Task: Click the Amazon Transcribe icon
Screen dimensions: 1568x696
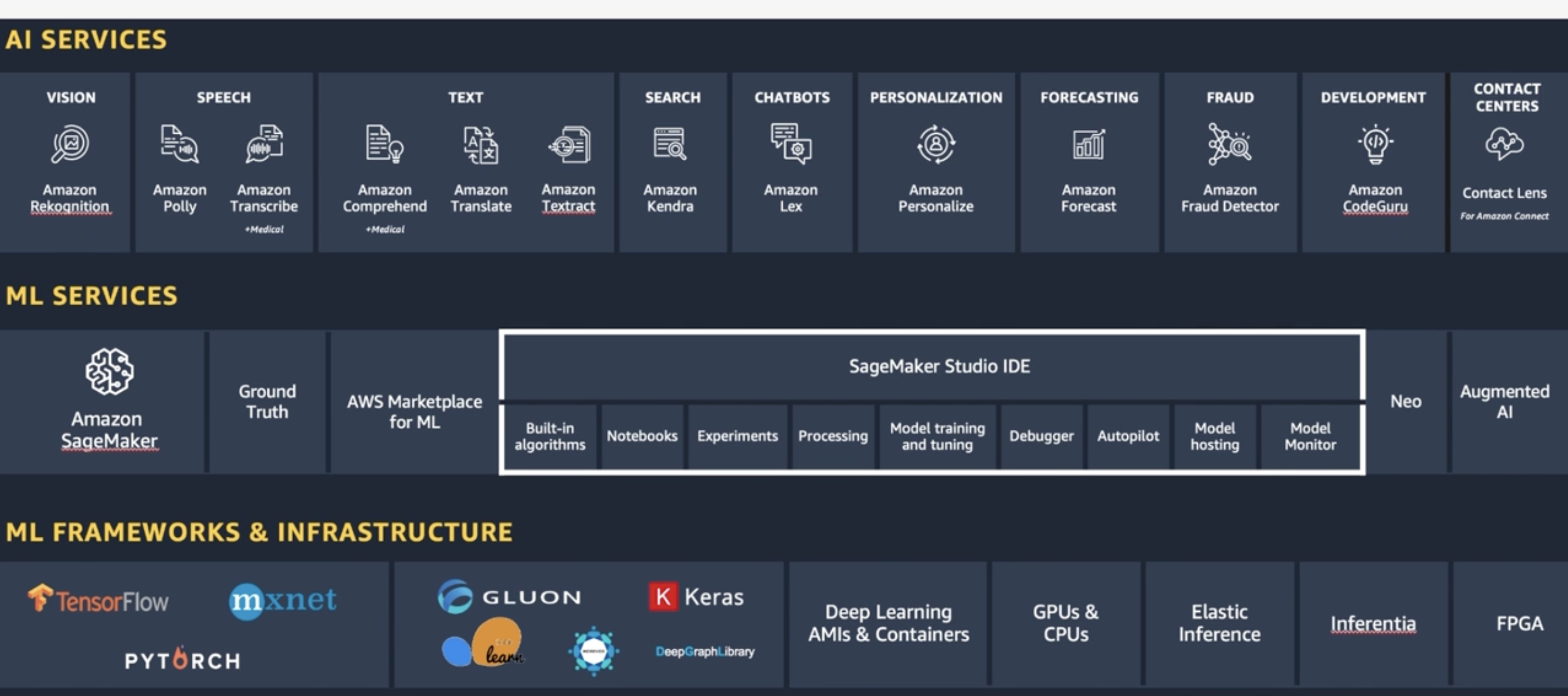Action: 264,144
